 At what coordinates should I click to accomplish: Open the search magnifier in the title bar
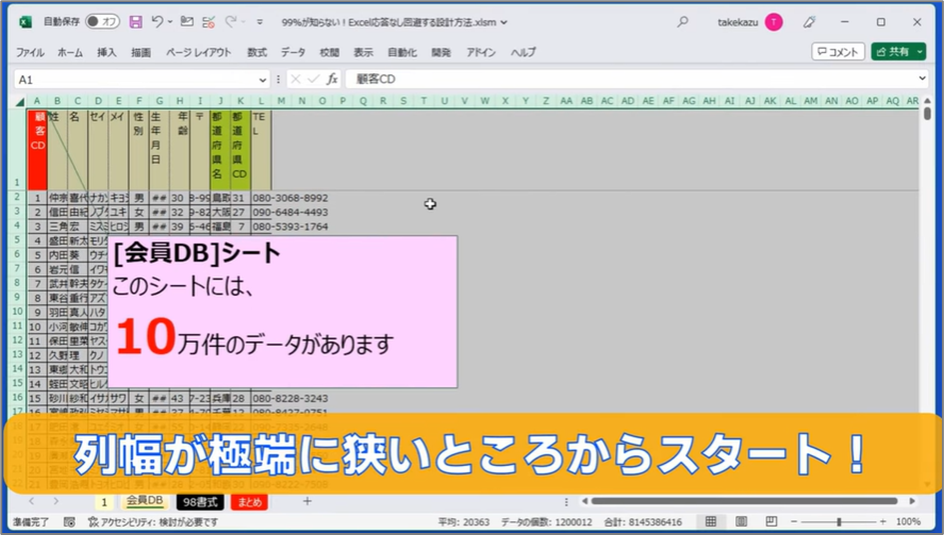(x=683, y=21)
